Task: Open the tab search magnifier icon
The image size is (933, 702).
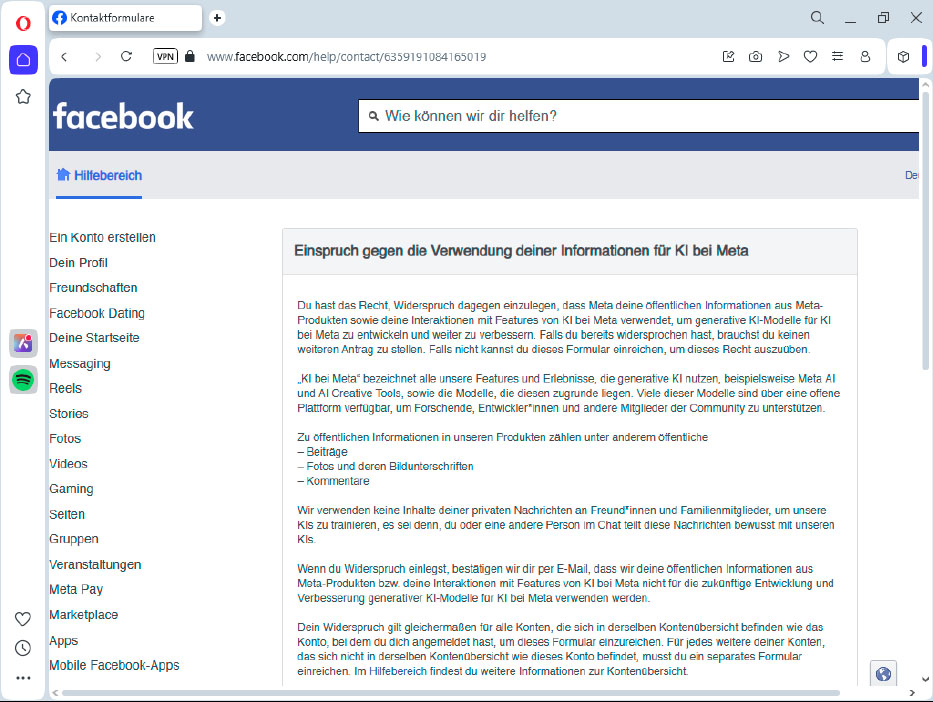Action: pos(818,18)
